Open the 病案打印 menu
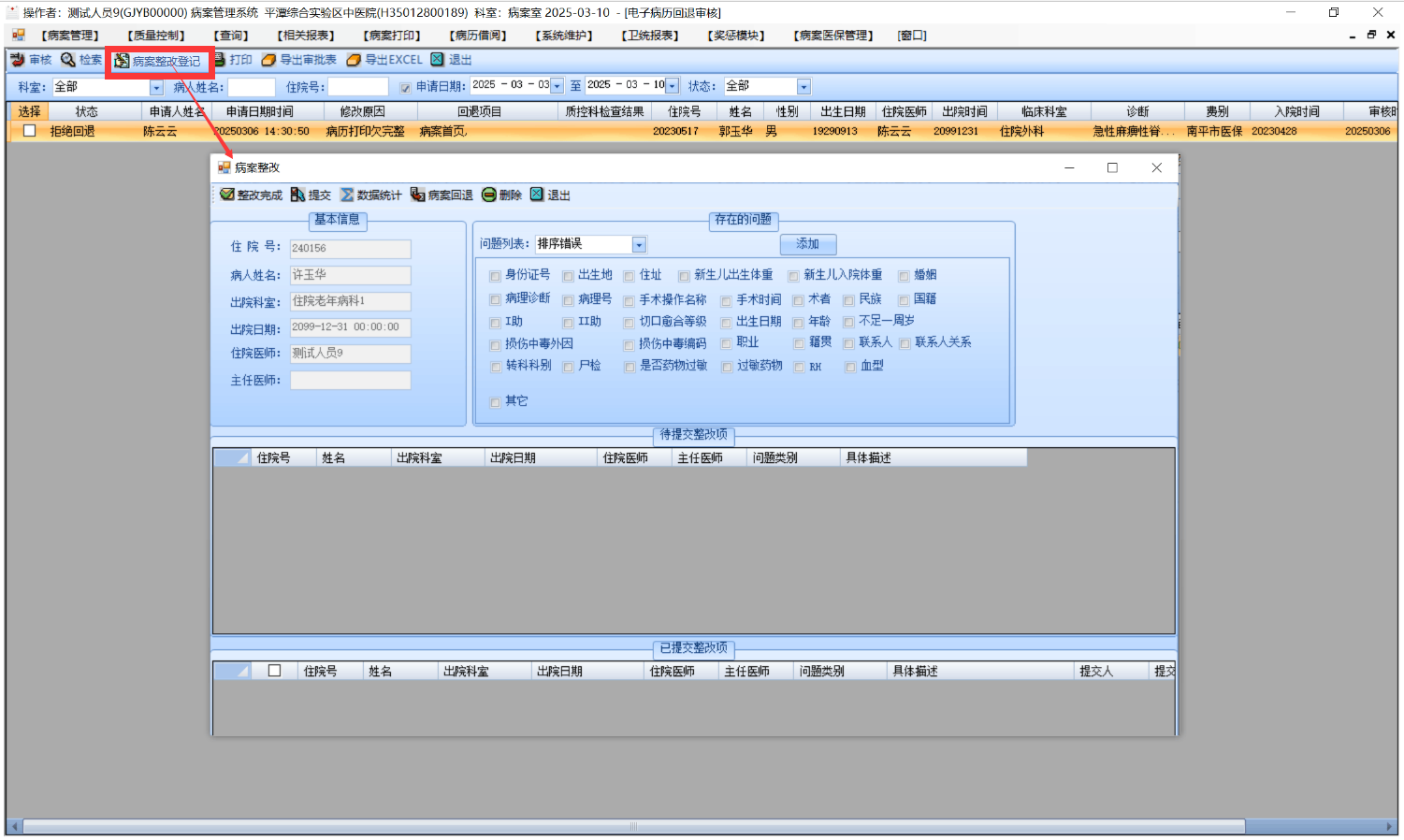 (392, 36)
